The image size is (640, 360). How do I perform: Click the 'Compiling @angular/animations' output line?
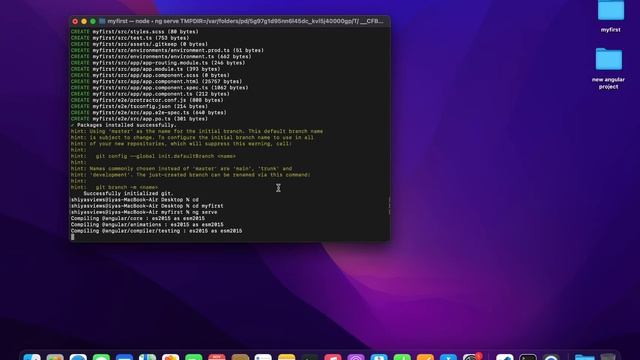click(x=147, y=224)
